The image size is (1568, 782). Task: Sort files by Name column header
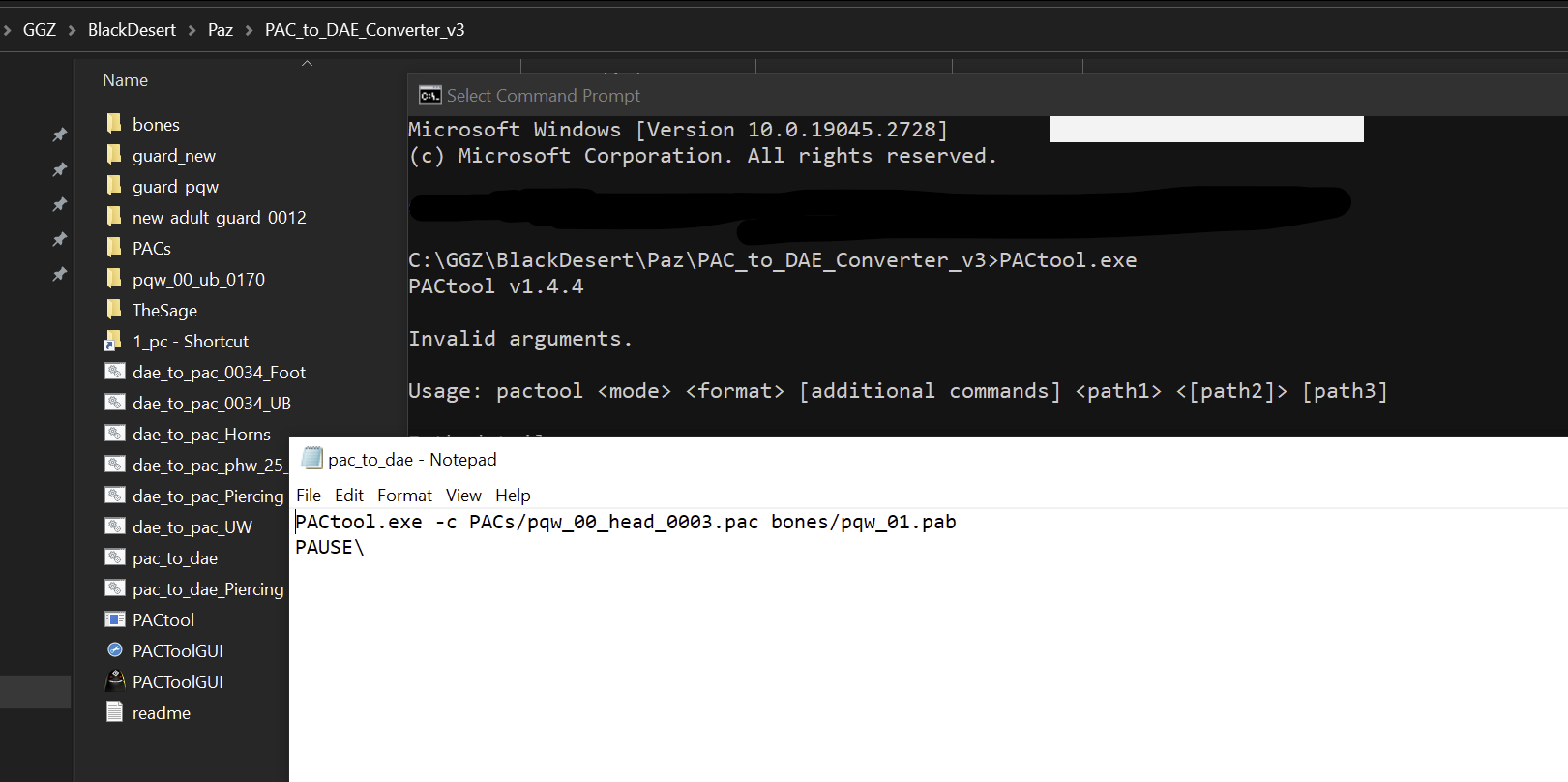(126, 80)
